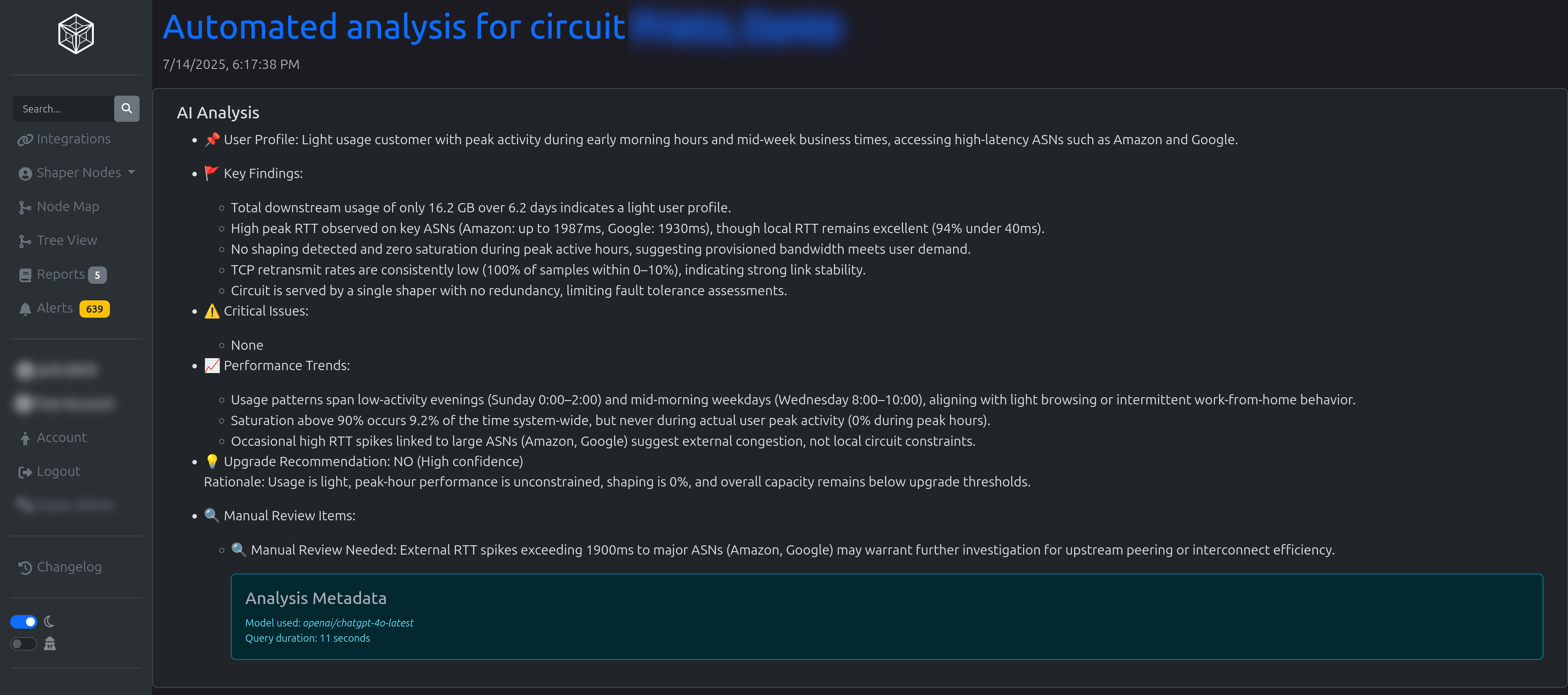Click the Changelog history icon
This screenshot has width=1568, height=695.
coord(25,568)
